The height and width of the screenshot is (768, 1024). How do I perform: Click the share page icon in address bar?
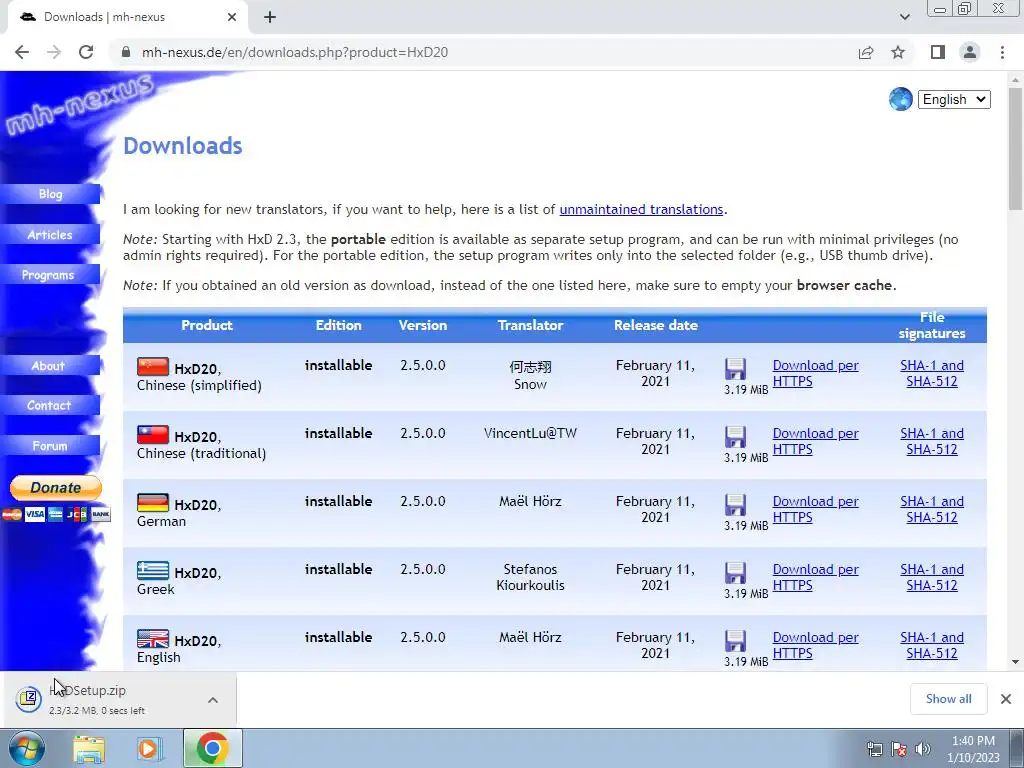[x=866, y=52]
